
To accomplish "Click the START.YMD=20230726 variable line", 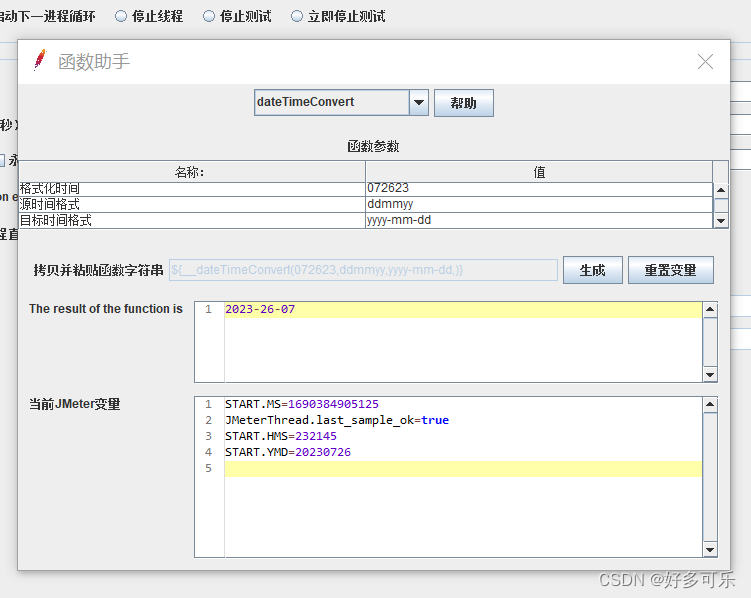I will 288,452.
